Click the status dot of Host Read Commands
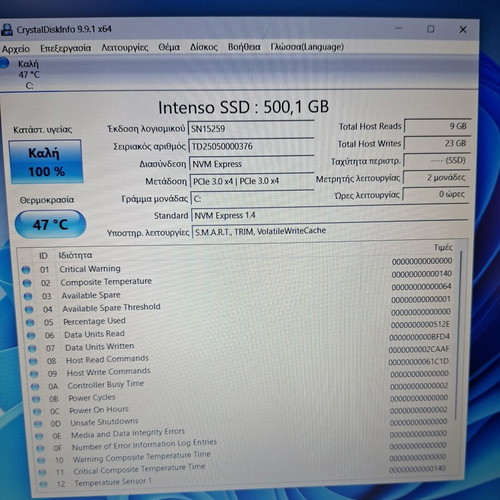The height and width of the screenshot is (500, 500). [x=33, y=361]
